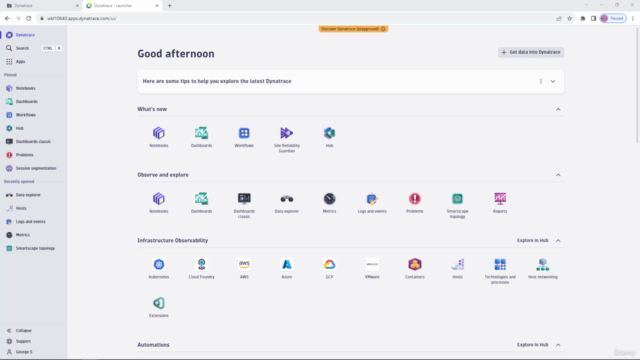Collapse the Observe and explore section
This screenshot has height=360, width=640.
coord(558,175)
